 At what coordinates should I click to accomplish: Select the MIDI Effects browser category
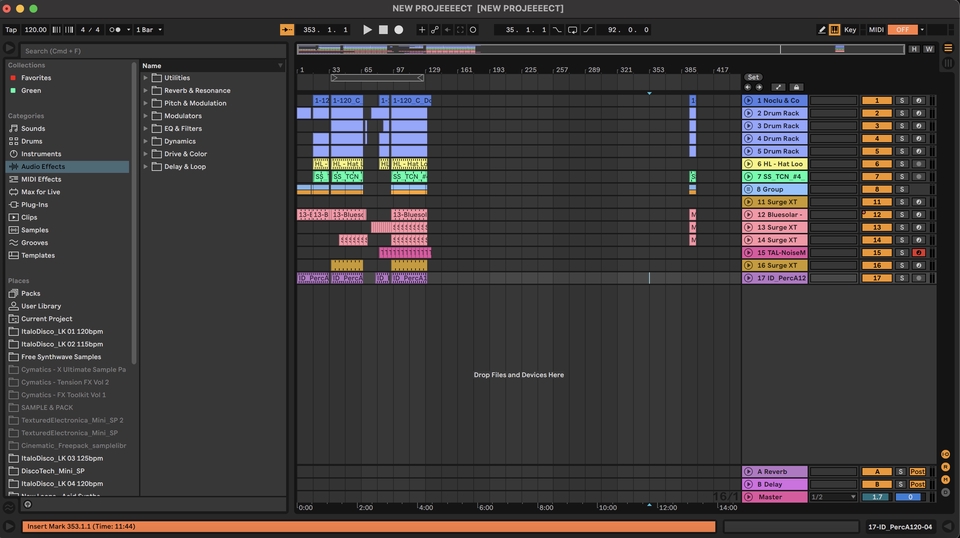(x=41, y=179)
